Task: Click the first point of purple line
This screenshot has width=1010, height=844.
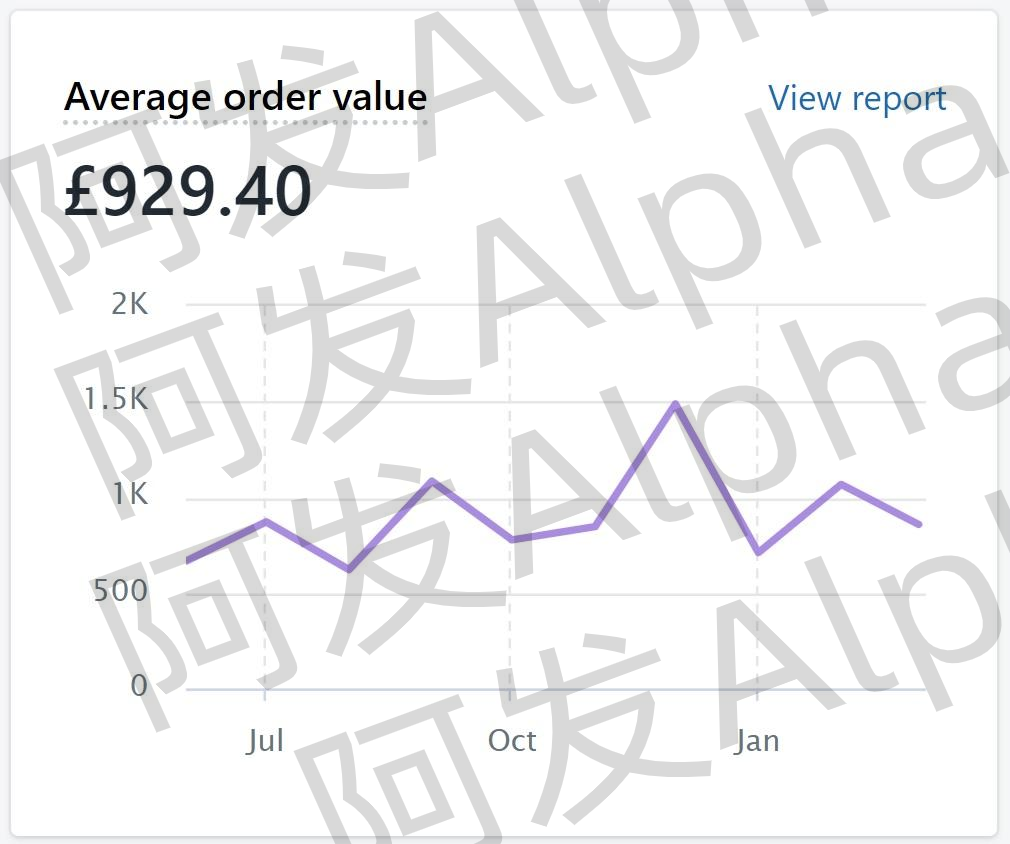Action: pyautogui.click(x=188, y=561)
